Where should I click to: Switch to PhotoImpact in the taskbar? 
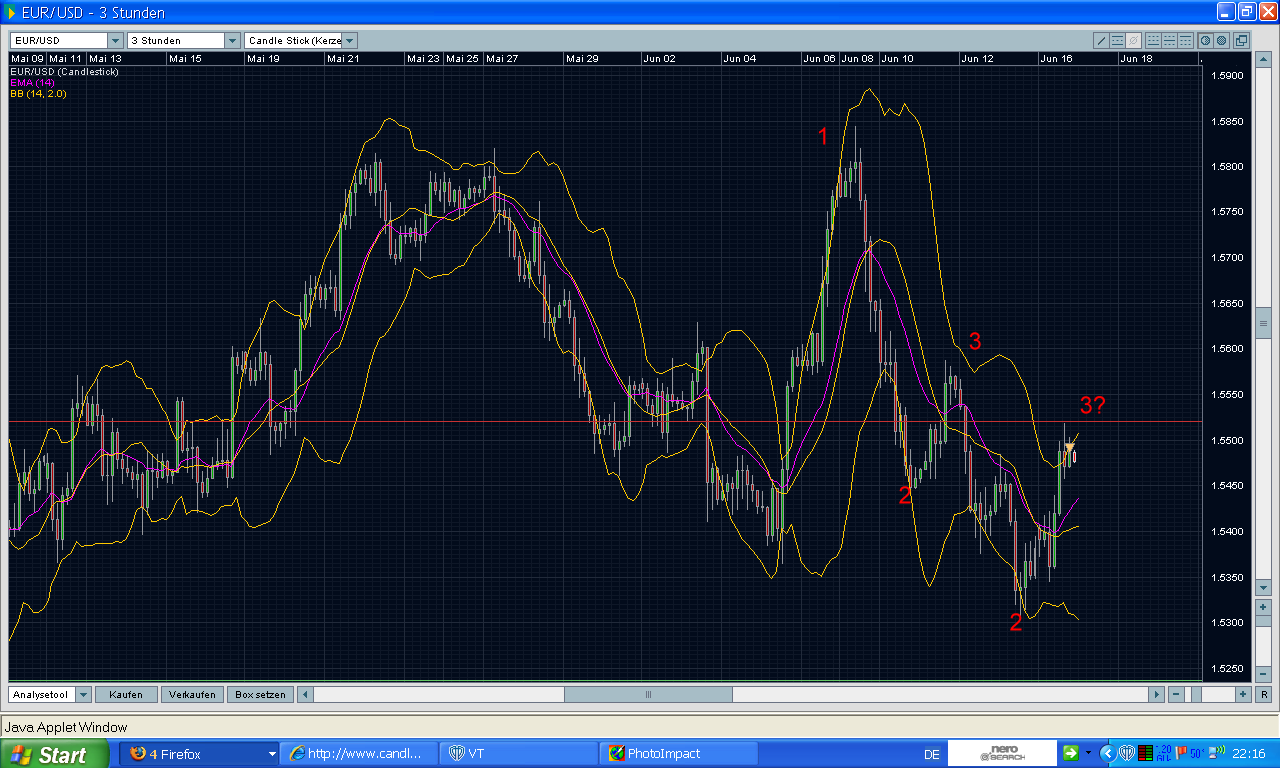(678, 754)
